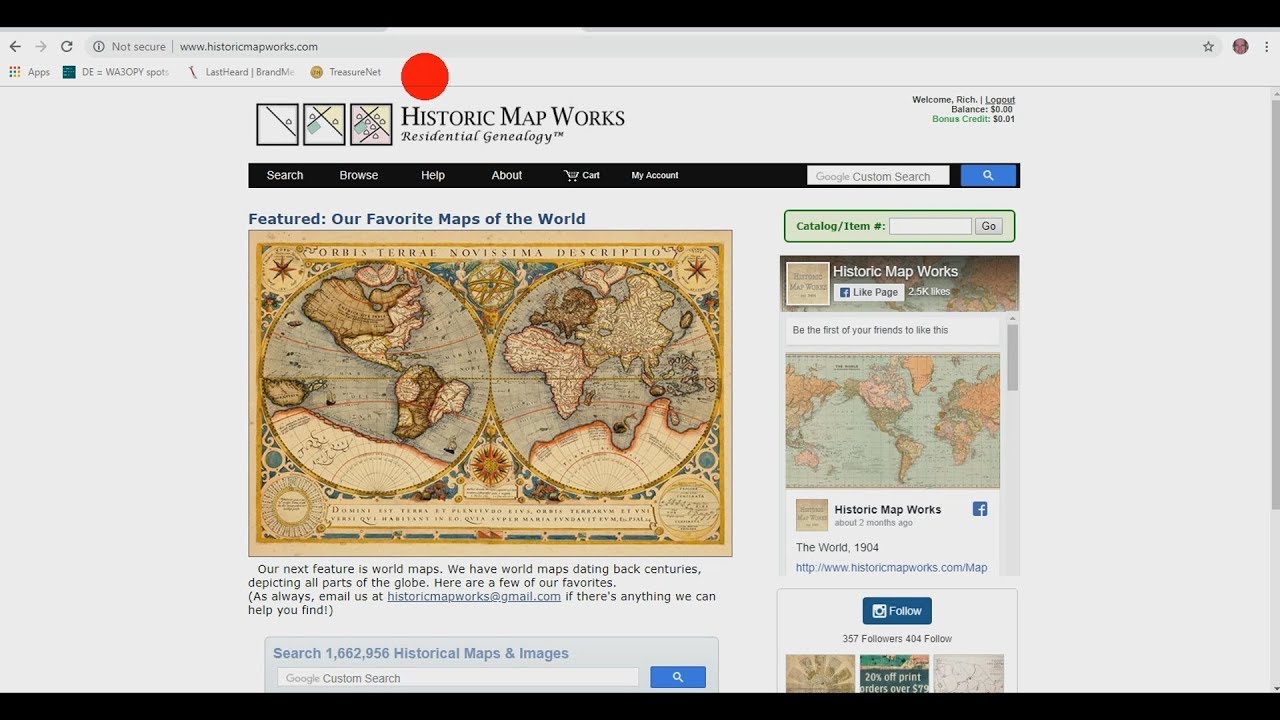Click the Historic Map Works logo
The width and height of the screenshot is (1280, 720).
440,124
